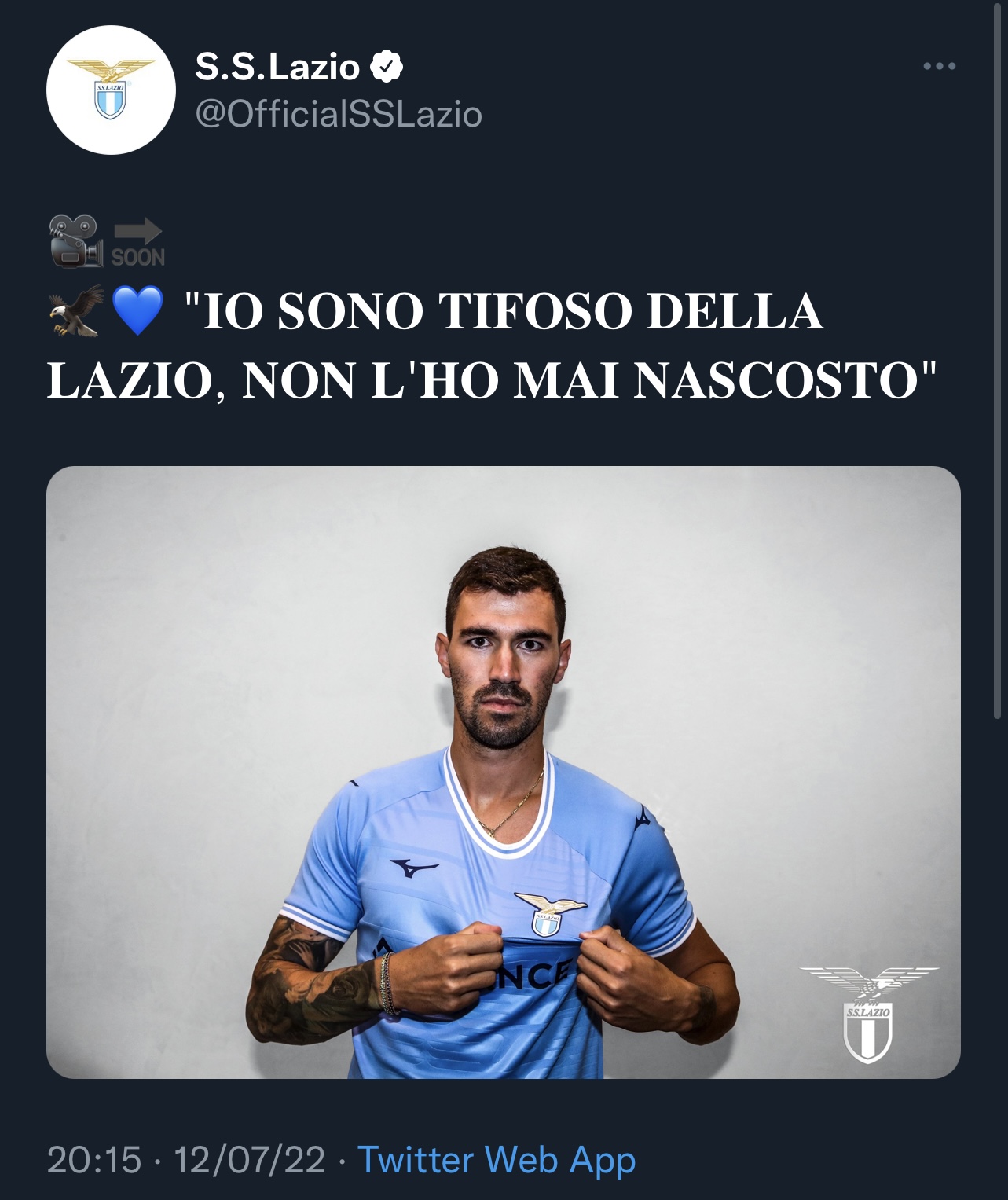Click the blue heart emoji
Image resolution: width=1008 pixels, height=1200 pixels.
tap(137, 311)
